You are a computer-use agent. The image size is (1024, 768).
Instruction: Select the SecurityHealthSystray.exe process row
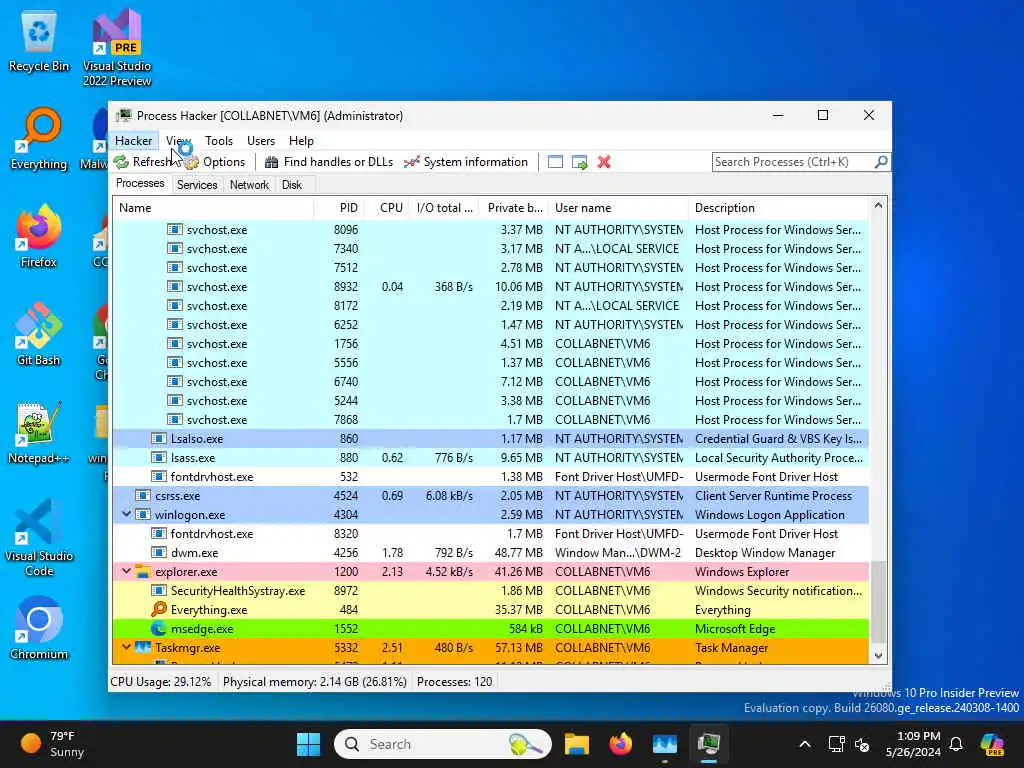pyautogui.click(x=490, y=590)
